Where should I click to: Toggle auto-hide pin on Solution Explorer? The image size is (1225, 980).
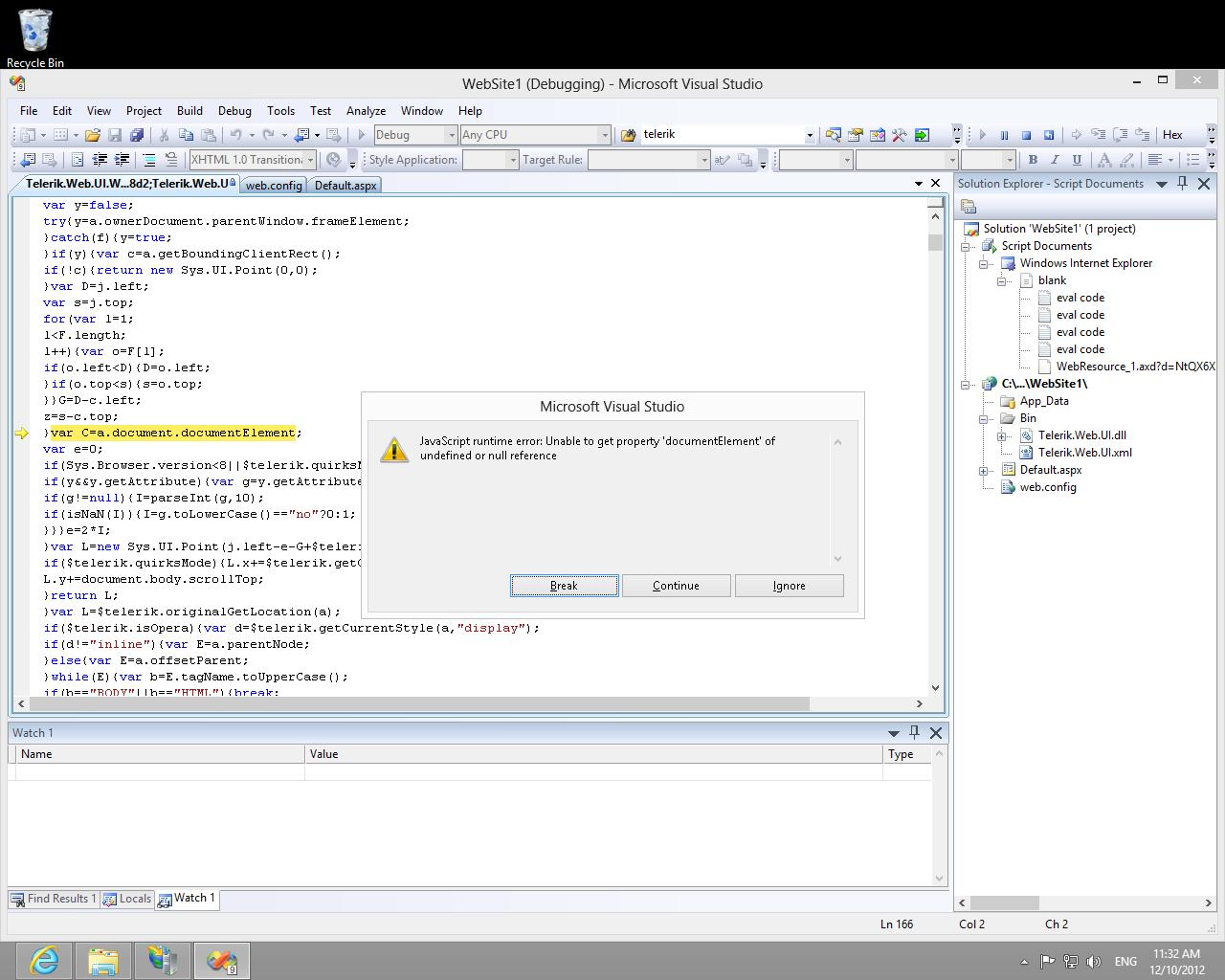coord(1182,184)
